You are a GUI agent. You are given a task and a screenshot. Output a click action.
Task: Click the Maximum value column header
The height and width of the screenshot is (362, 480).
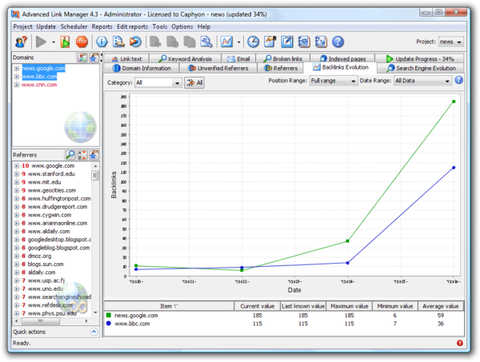click(x=349, y=306)
